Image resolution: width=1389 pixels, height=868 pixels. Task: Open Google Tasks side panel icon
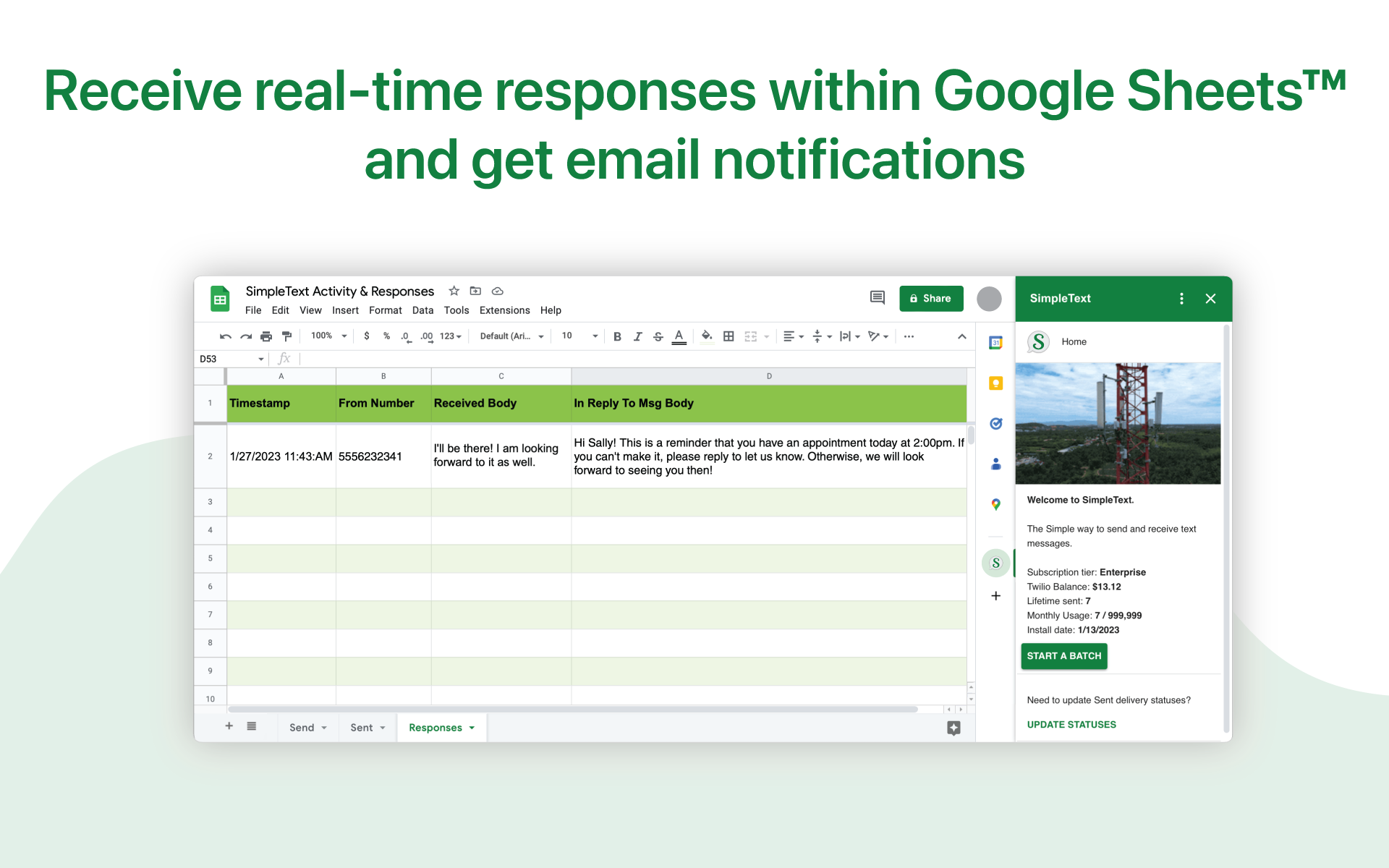pos(995,424)
